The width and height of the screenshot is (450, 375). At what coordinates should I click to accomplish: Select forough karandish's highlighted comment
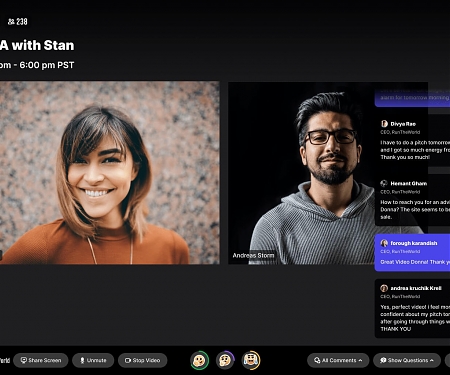[413, 252]
